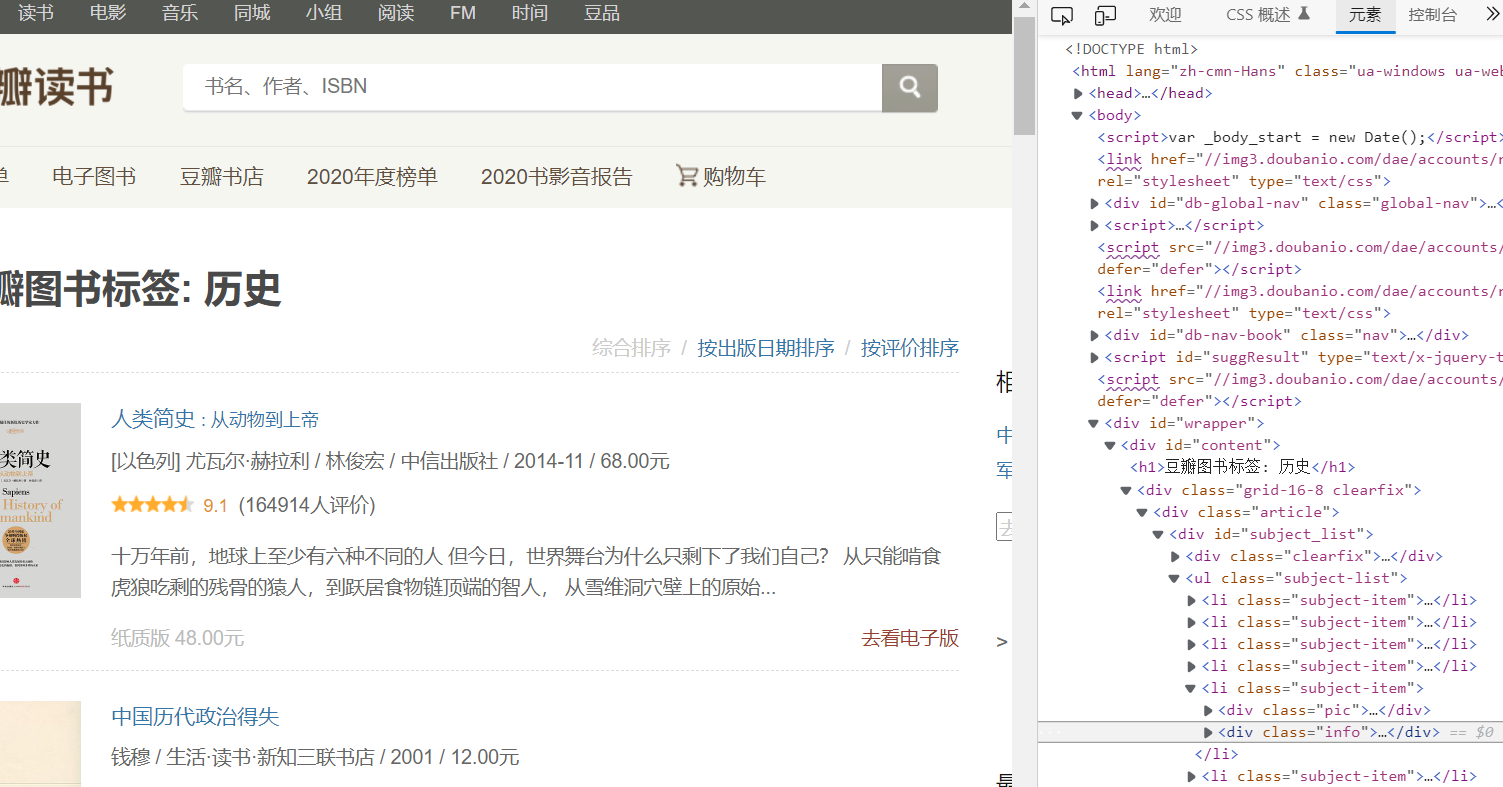Image resolution: width=1503 pixels, height=787 pixels.
Task: Go to 电影 in the top navigation
Action: [108, 13]
